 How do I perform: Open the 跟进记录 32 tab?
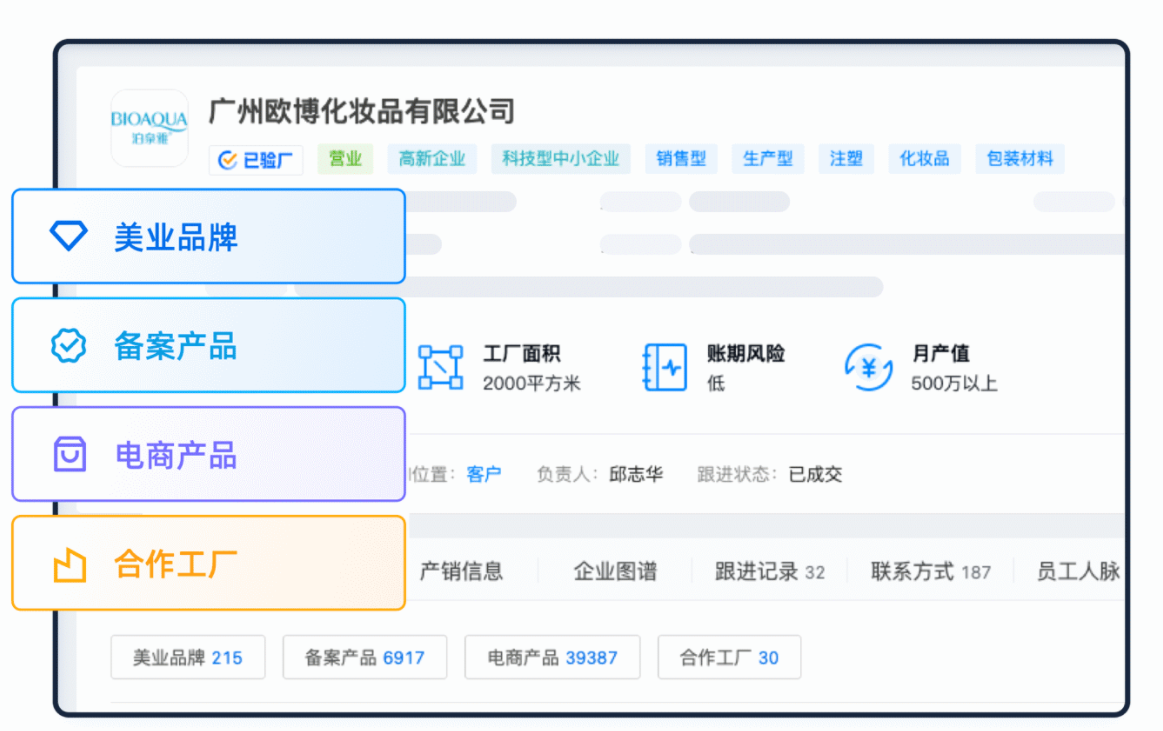pos(769,571)
